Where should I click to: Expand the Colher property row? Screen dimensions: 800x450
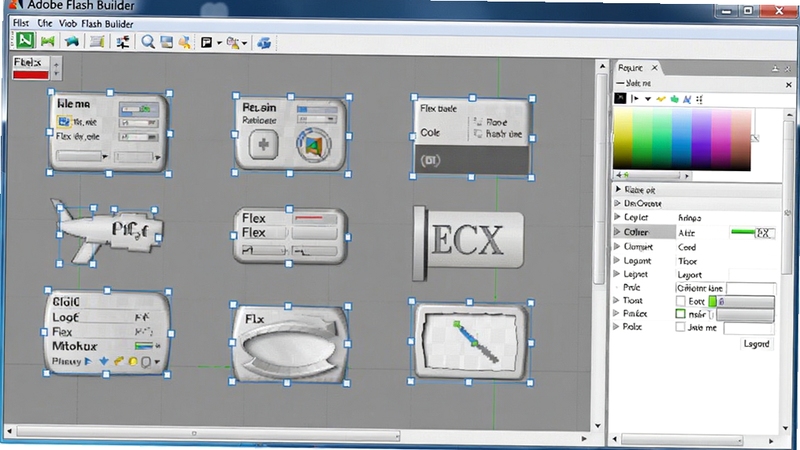point(617,232)
